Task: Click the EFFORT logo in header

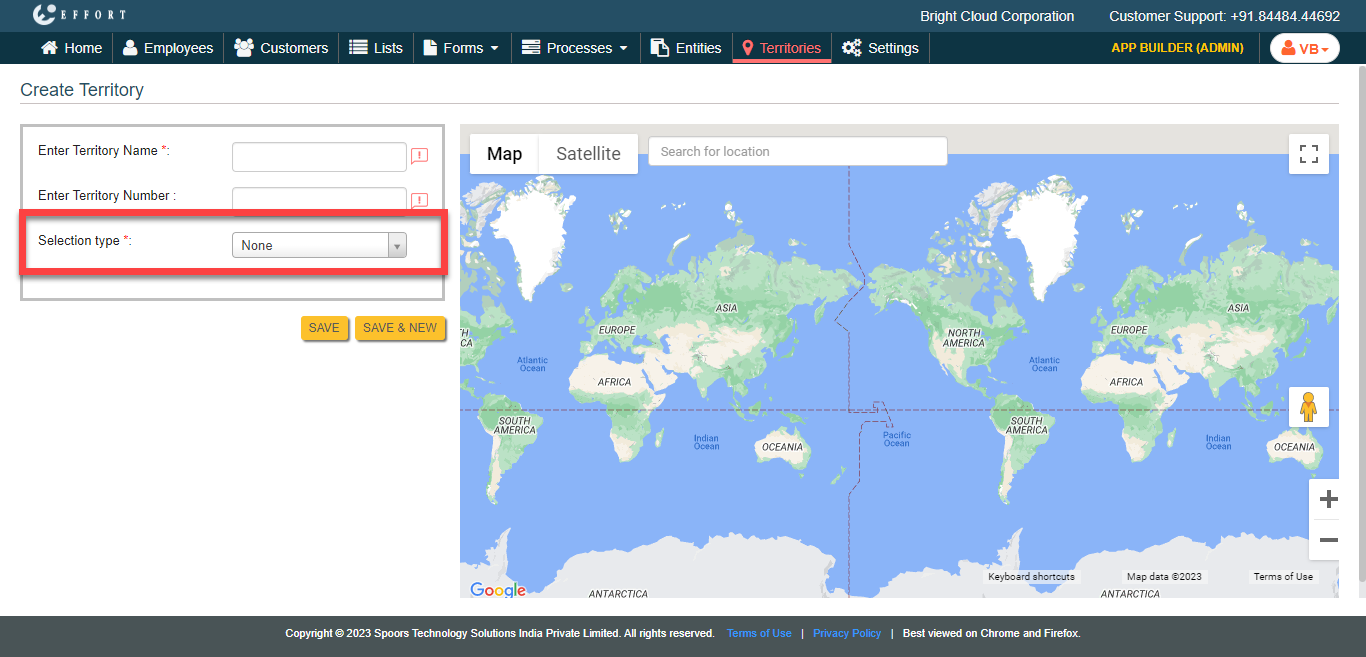Action: click(79, 15)
